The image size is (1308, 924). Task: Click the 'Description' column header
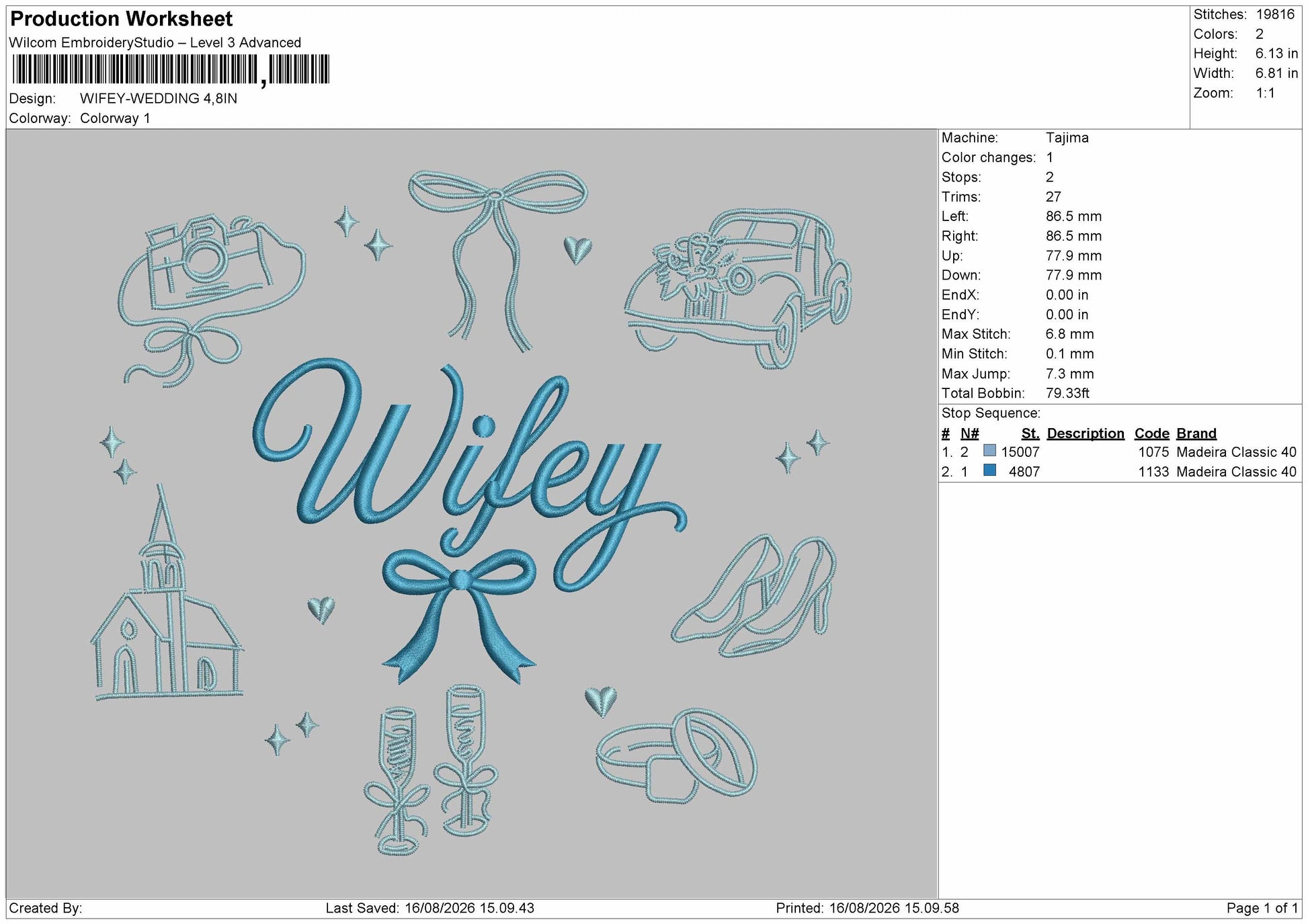pos(1086,433)
